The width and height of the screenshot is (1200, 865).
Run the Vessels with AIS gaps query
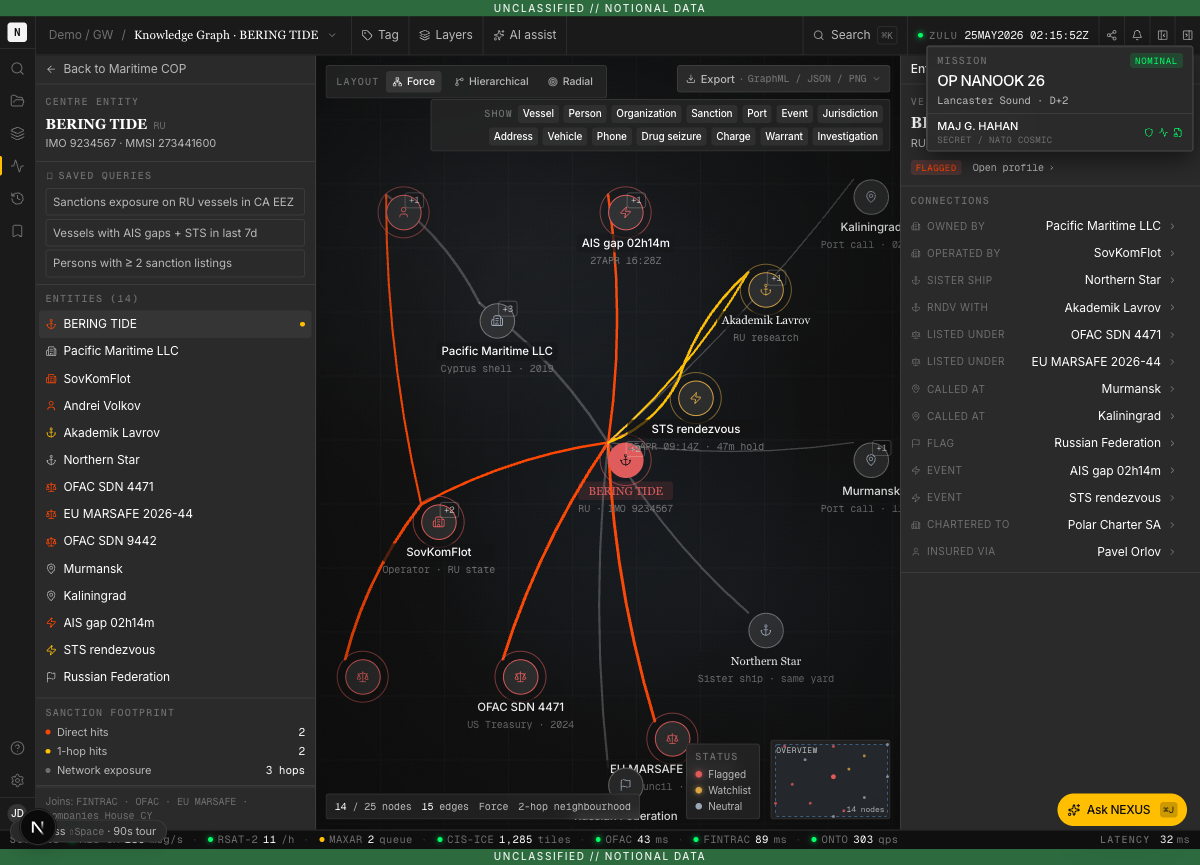point(175,233)
